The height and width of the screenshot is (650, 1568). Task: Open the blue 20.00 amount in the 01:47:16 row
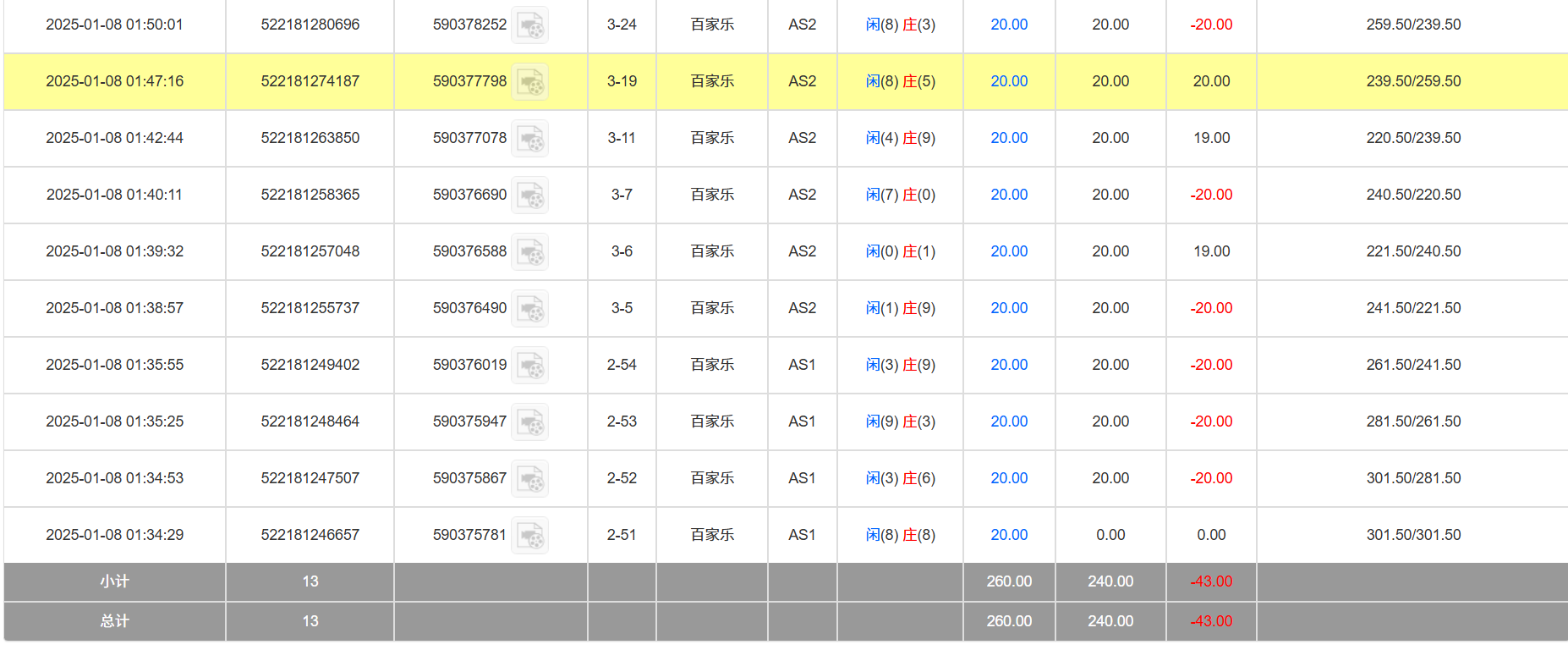1009,81
